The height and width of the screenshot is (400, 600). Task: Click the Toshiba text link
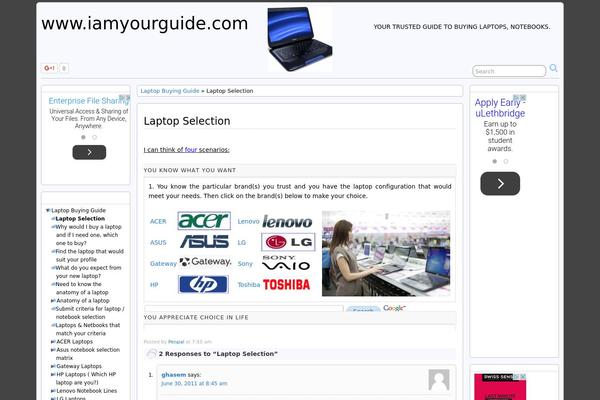pos(249,284)
